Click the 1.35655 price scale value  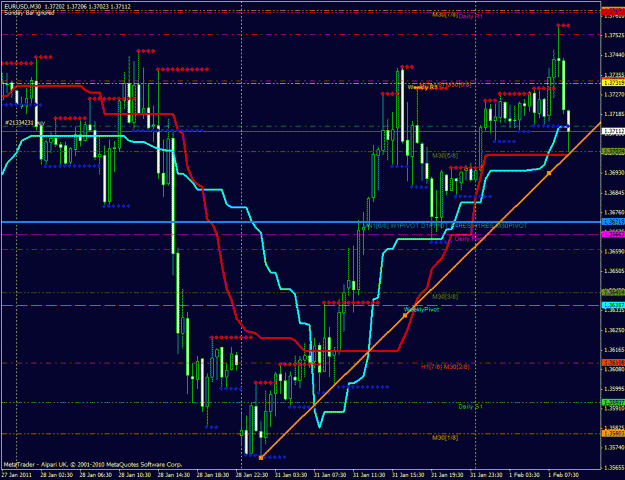pos(614,467)
